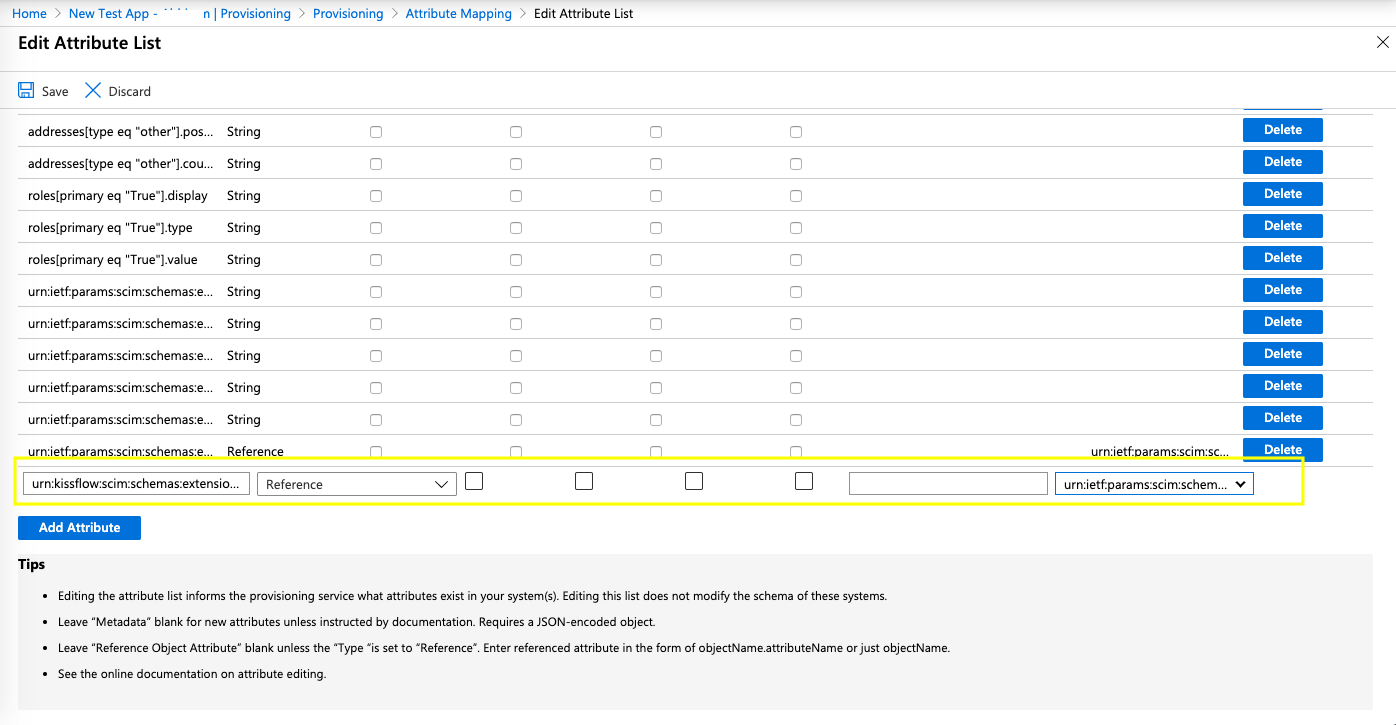This screenshot has width=1396, height=725.
Task: Expand the urn:ietf:params:scim:schem... dropdown
Action: click(1154, 484)
